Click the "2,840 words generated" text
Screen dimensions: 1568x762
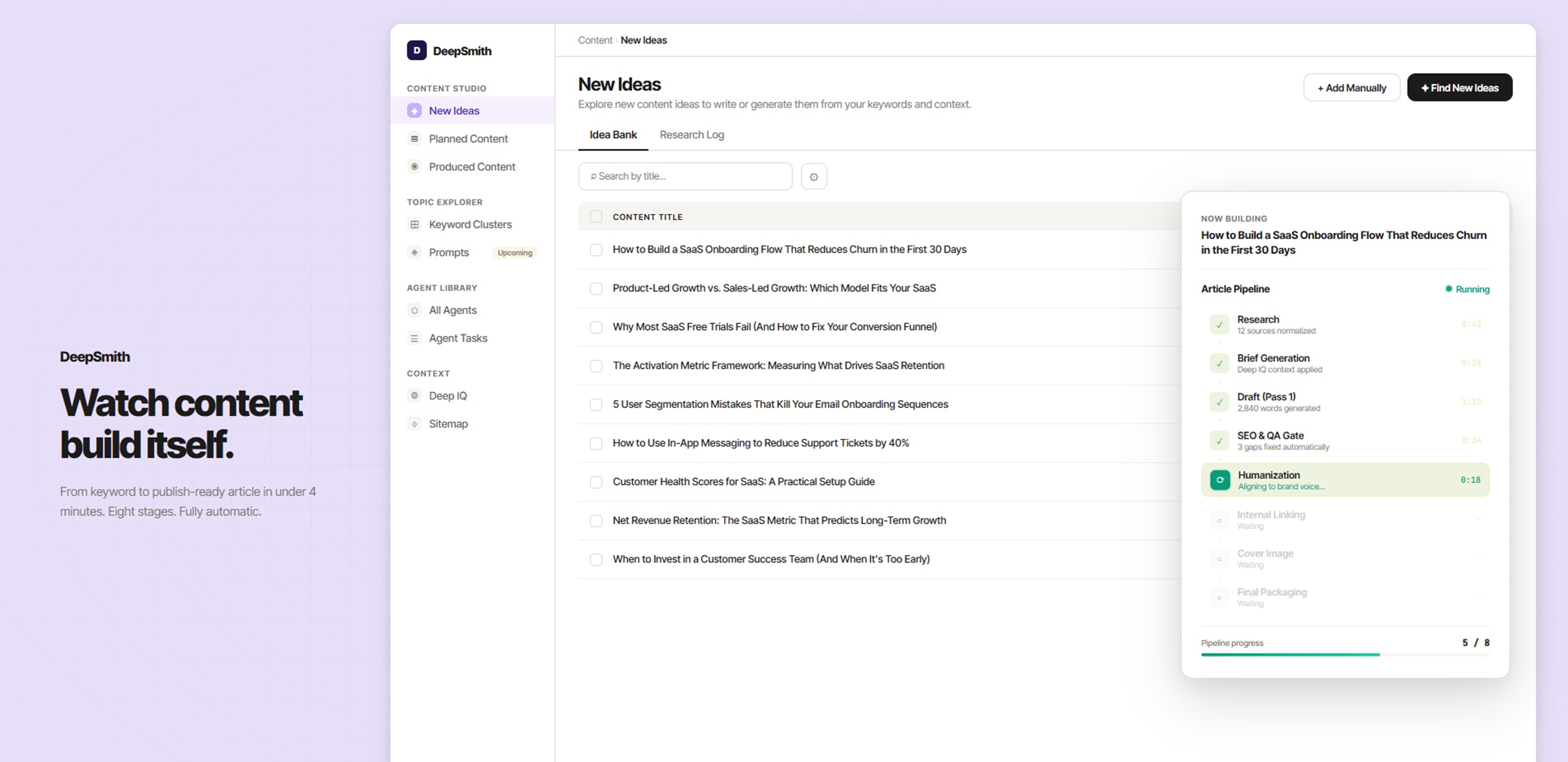click(x=1278, y=408)
